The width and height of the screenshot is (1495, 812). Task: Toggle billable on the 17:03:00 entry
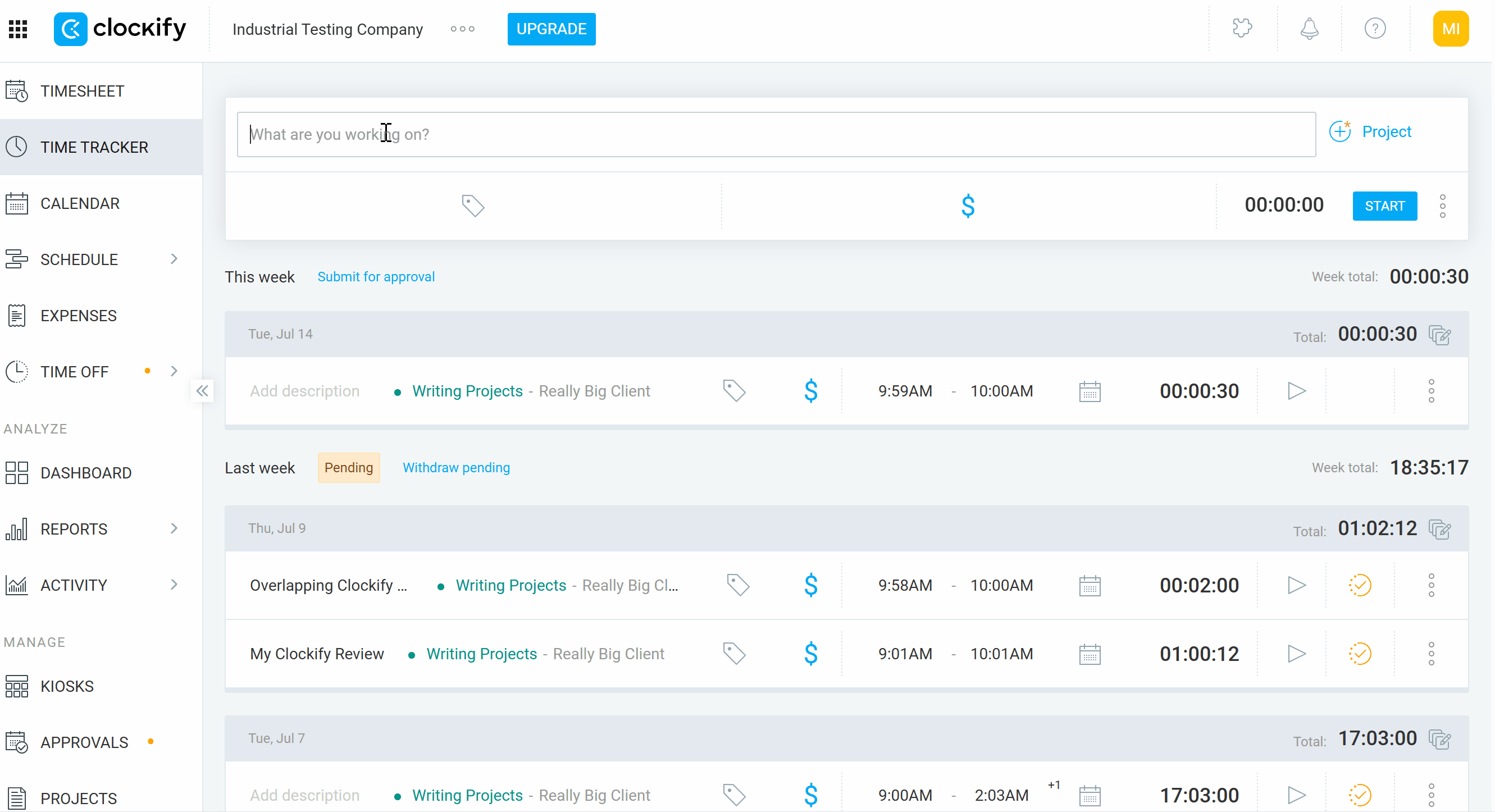click(812, 796)
